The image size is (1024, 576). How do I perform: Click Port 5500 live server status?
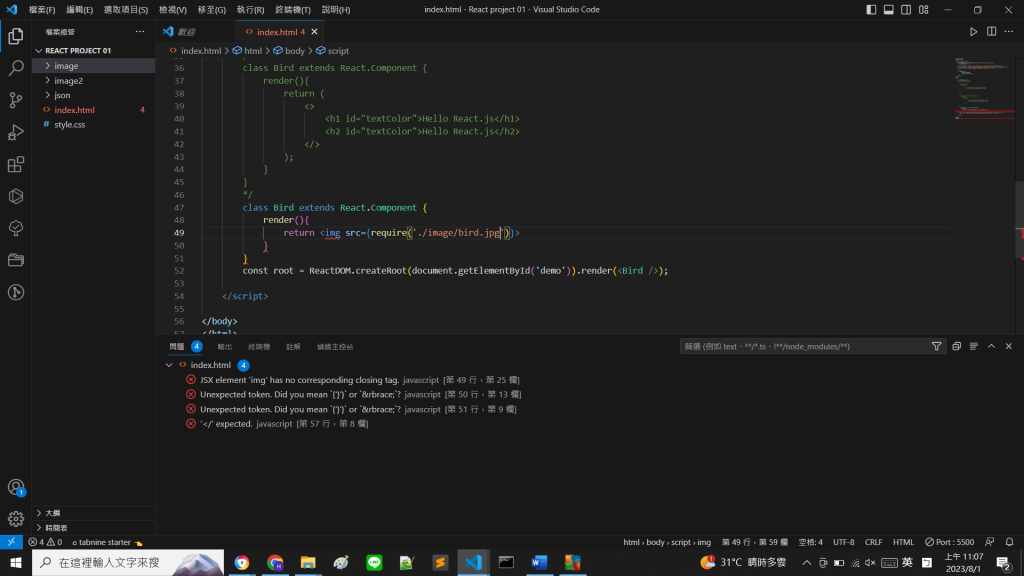950,542
